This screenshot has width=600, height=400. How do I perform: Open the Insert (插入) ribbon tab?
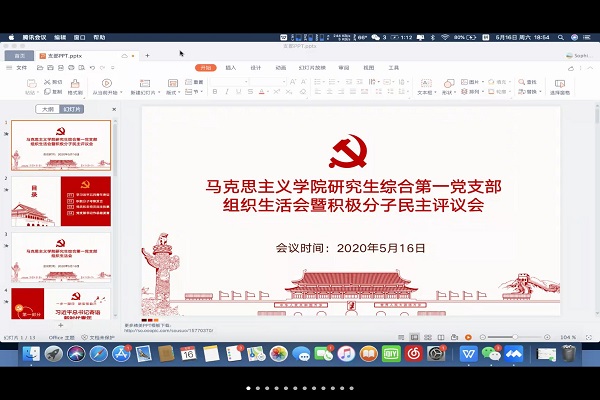[x=231, y=68]
